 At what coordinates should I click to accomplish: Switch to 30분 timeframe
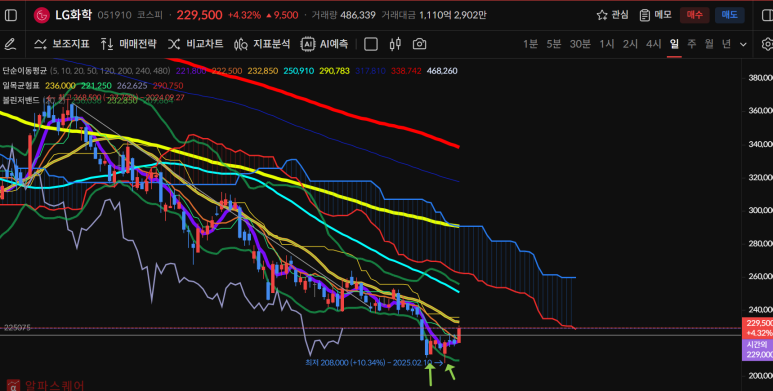click(580, 44)
